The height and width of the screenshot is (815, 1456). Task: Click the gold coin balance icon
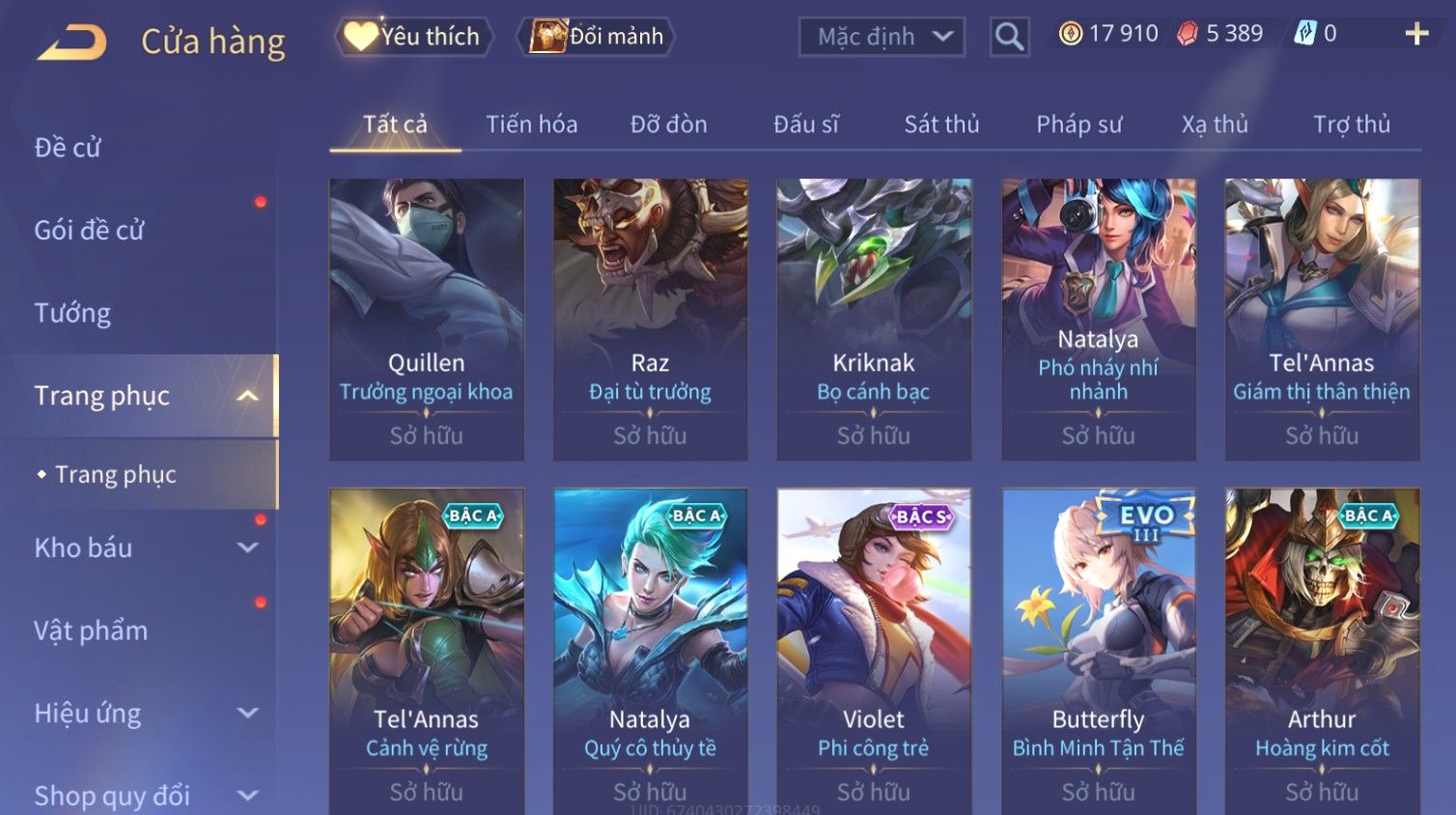click(x=1070, y=34)
